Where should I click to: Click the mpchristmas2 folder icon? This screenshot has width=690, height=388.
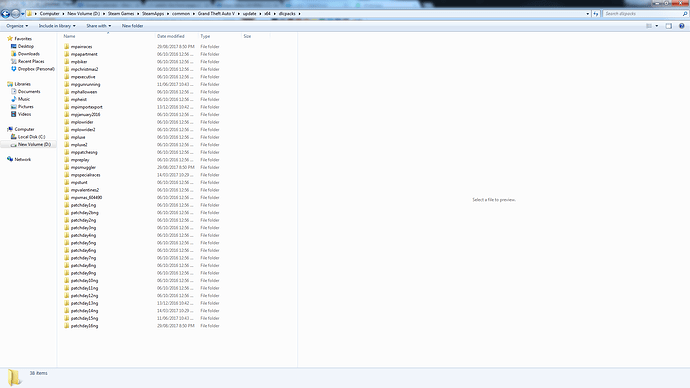tap(67, 69)
